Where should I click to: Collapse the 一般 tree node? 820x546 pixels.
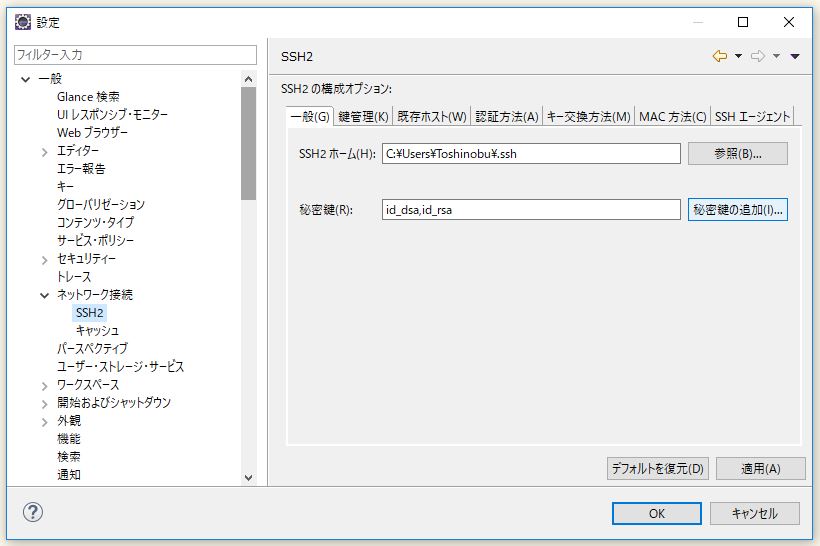click(26, 79)
